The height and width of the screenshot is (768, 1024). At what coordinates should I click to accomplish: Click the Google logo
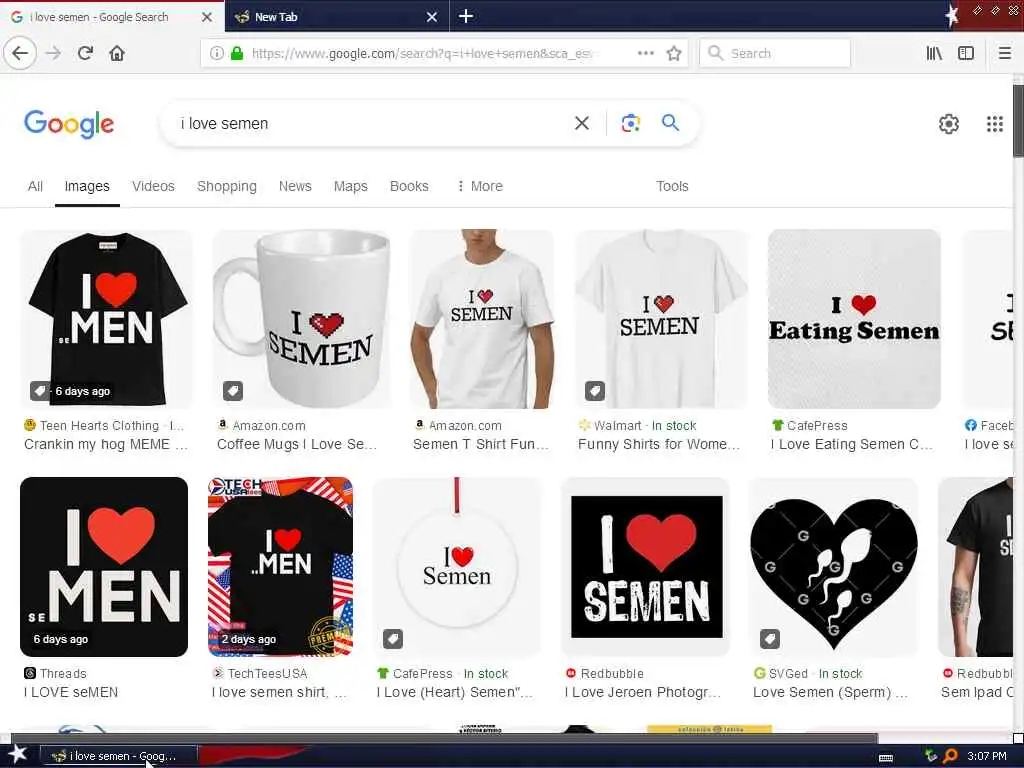[x=69, y=124]
